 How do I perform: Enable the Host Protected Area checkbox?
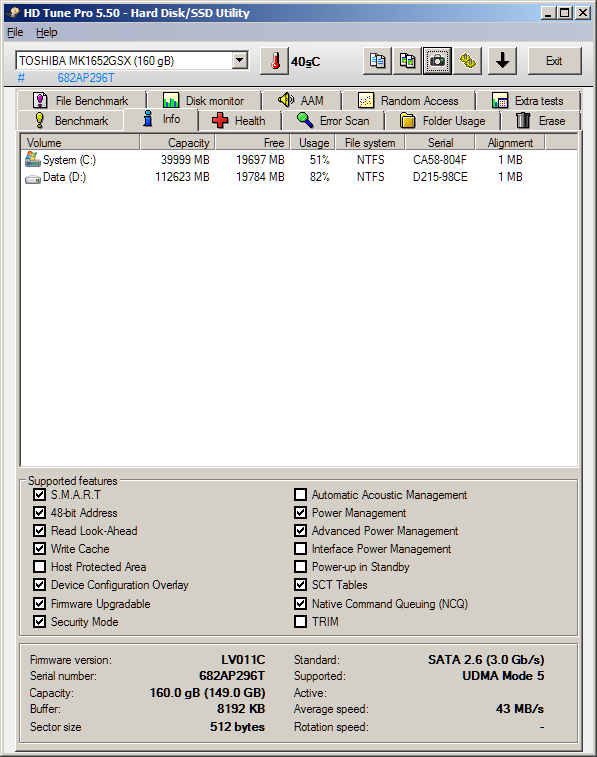[40, 566]
